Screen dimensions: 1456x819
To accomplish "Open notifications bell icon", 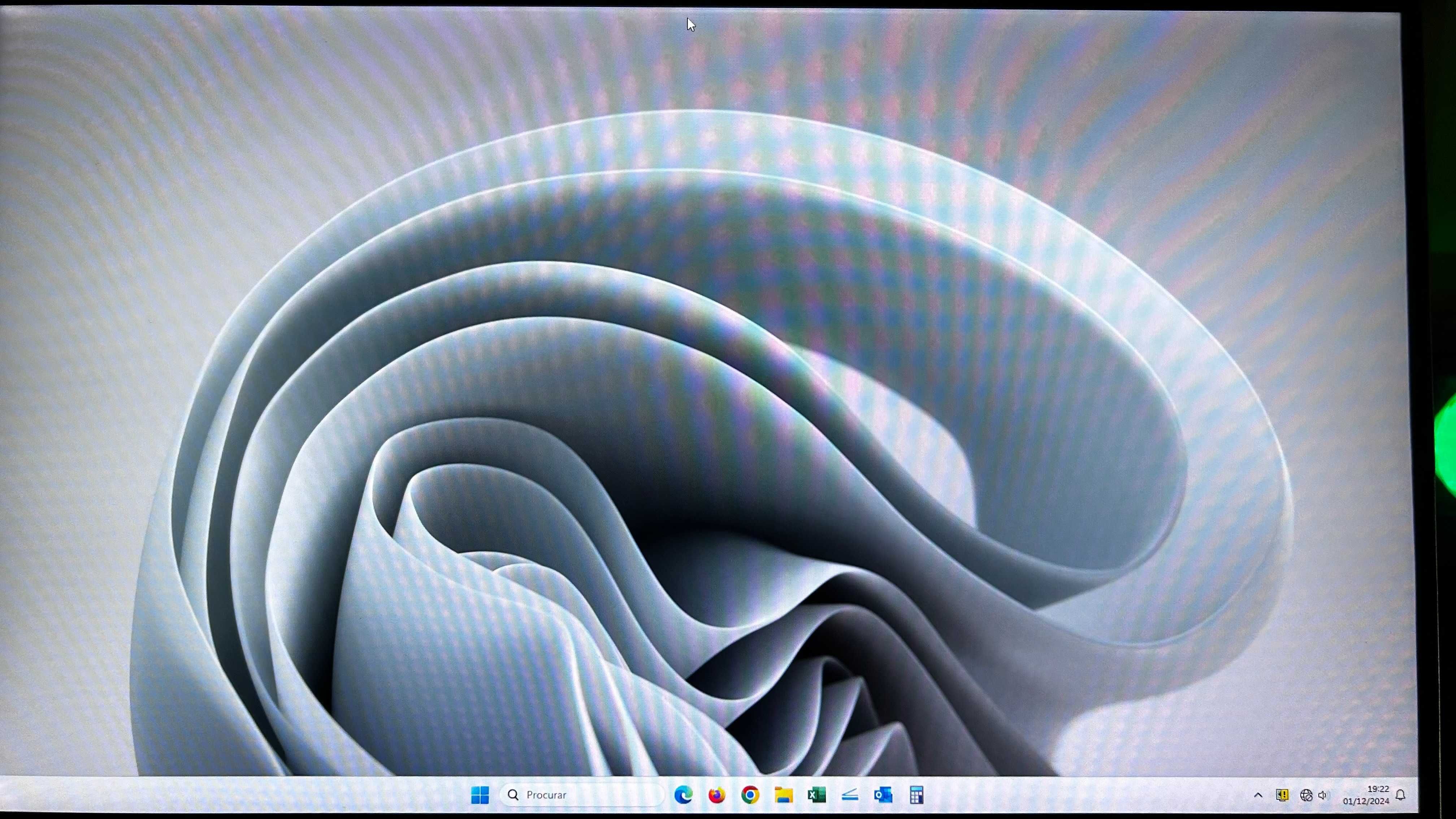I will click(1401, 795).
